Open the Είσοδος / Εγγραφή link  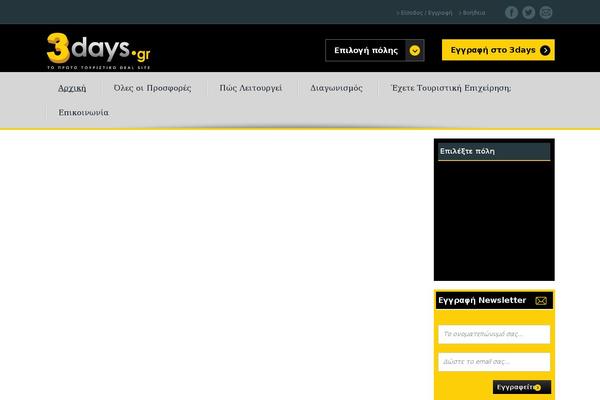424,13
